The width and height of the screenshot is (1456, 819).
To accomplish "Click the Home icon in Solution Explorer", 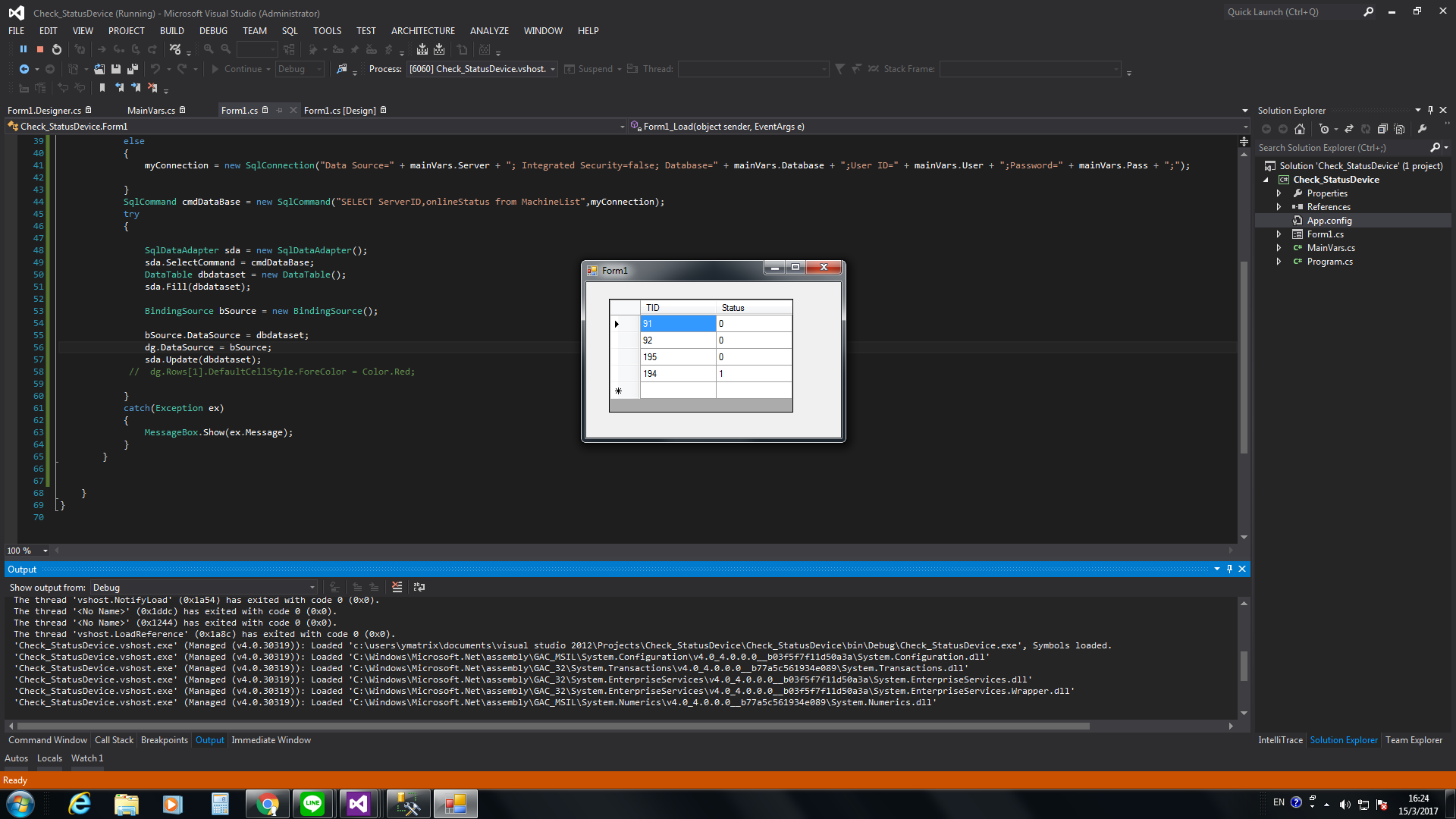I will 1300,129.
